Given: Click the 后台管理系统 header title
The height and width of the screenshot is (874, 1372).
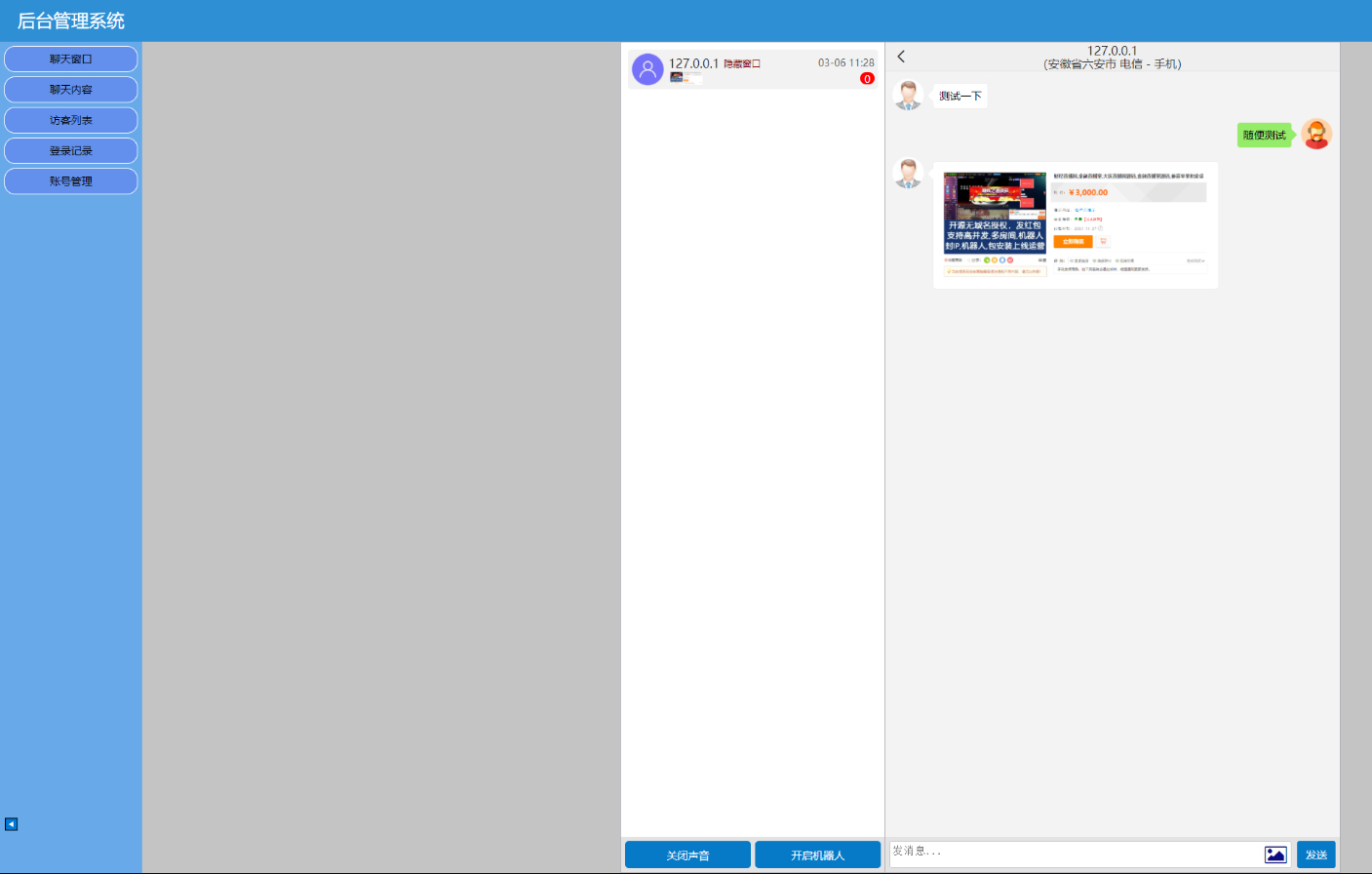Looking at the screenshot, I should pyautogui.click(x=71, y=20).
